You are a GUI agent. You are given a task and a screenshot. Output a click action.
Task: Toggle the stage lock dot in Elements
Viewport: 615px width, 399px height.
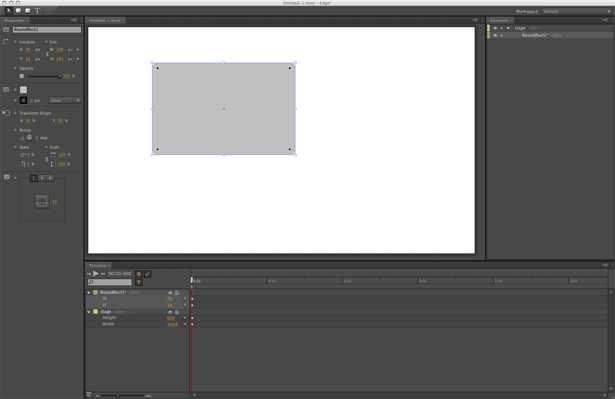click(x=502, y=28)
